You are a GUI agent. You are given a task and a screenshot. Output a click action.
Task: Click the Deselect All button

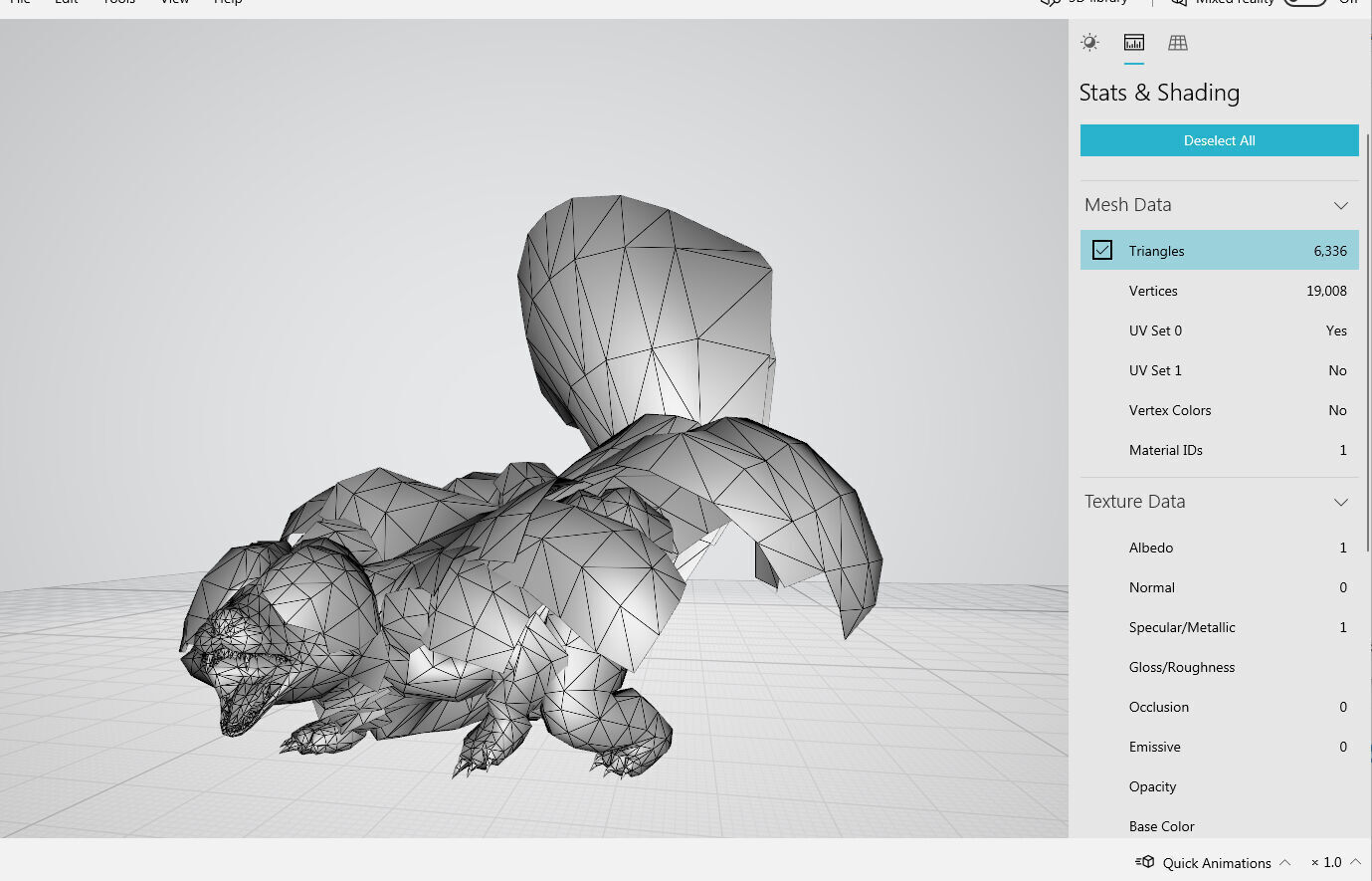(x=1220, y=140)
